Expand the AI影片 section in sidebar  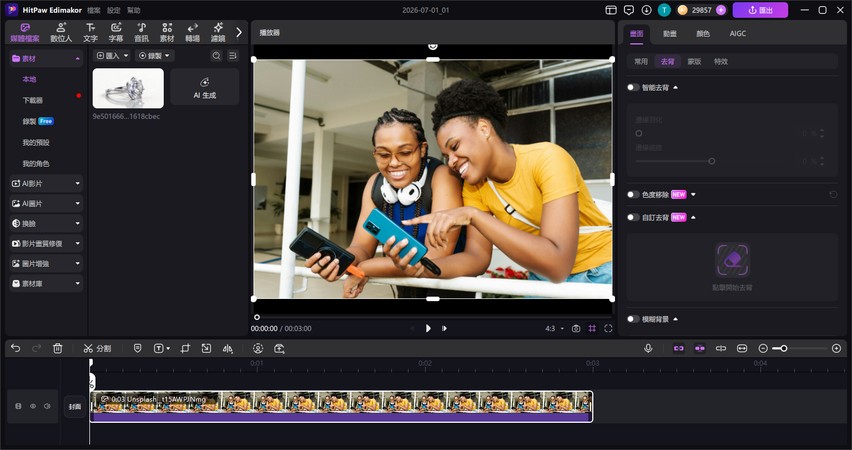click(46, 184)
